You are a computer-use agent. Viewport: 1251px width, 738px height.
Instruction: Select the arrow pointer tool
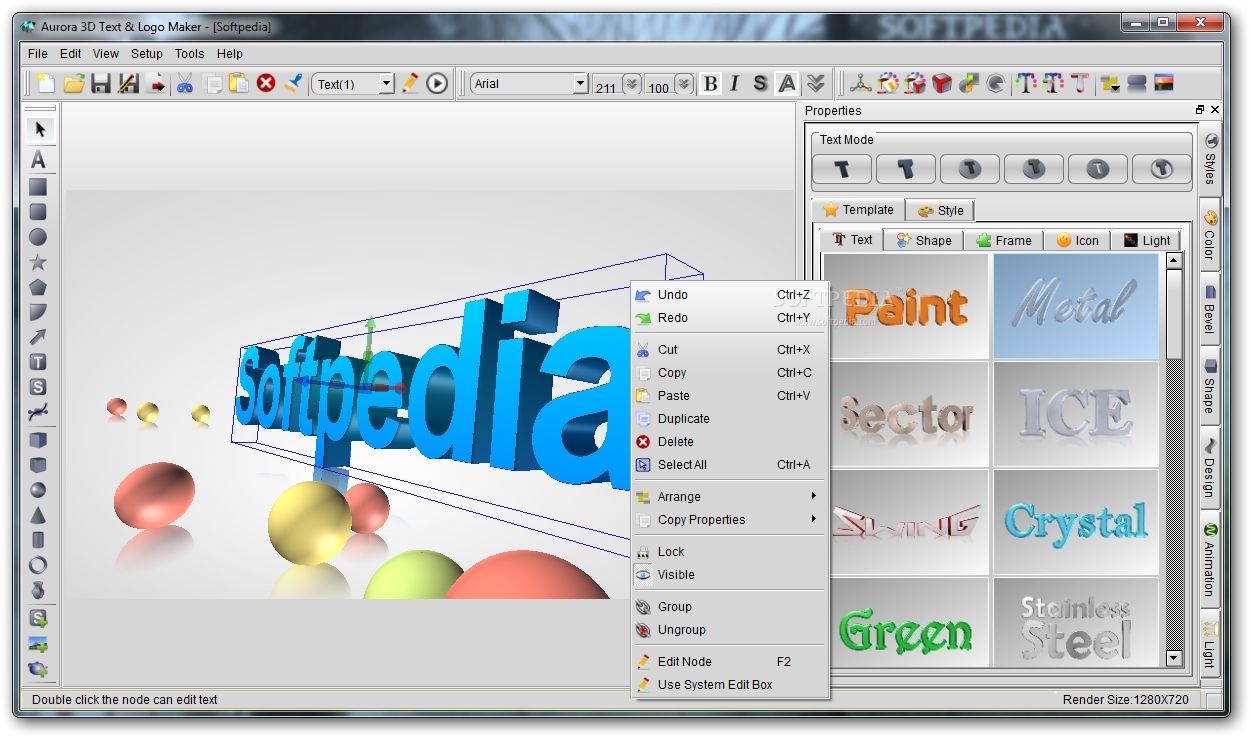pos(38,129)
